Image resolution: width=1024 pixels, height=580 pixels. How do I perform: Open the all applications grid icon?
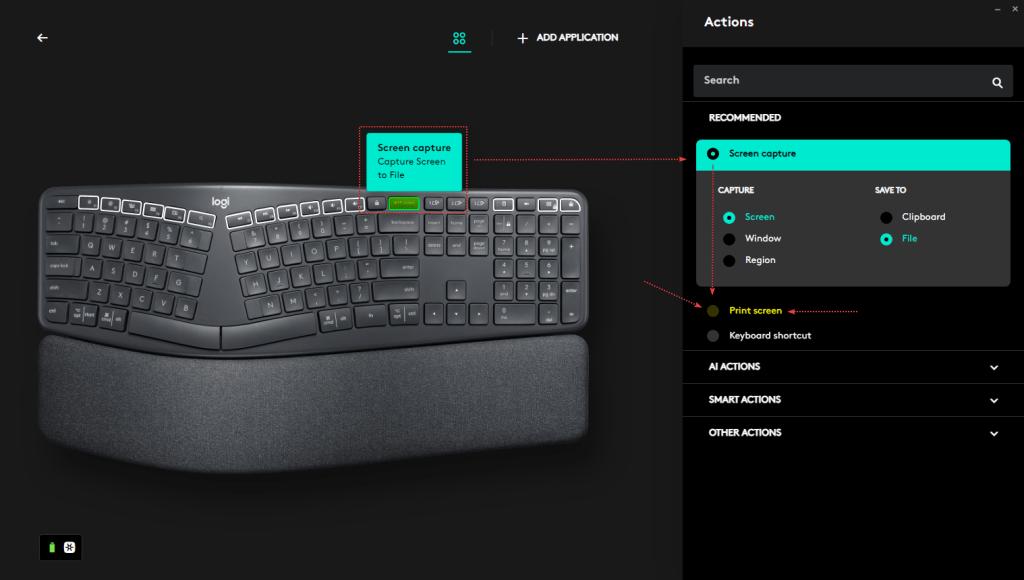(x=459, y=38)
